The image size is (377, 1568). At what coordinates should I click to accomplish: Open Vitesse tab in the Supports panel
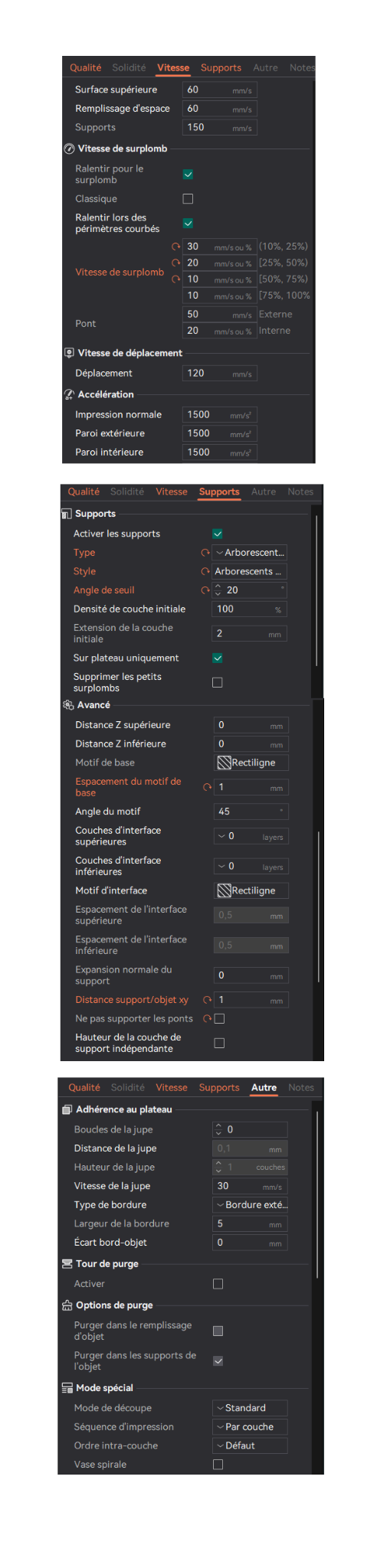(x=172, y=492)
